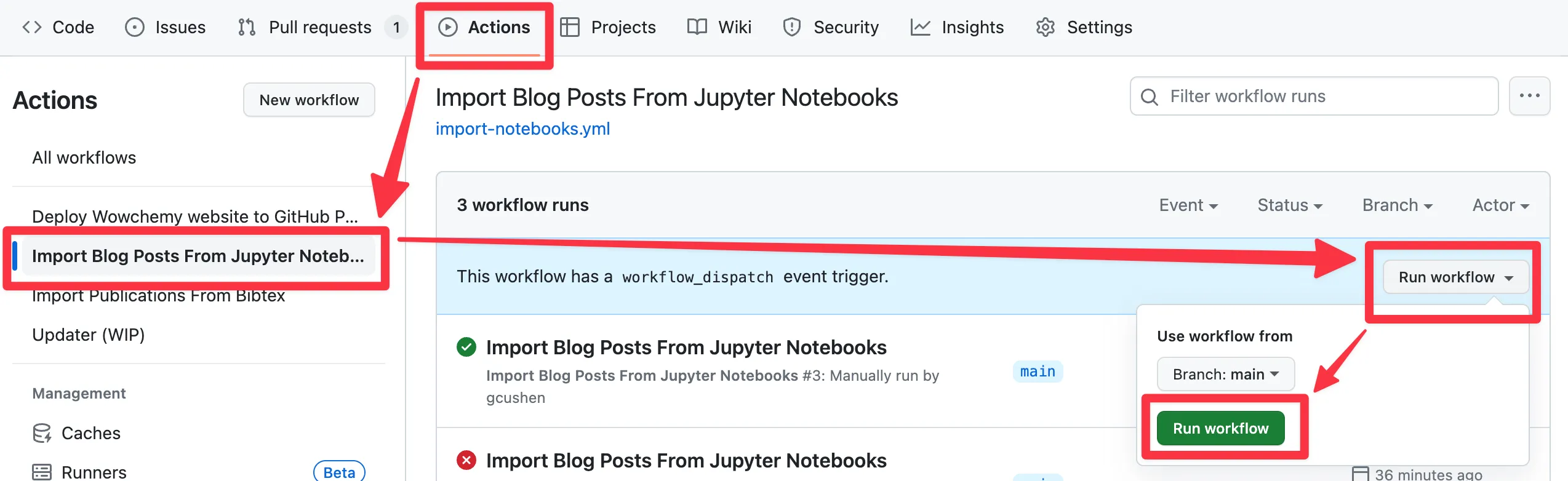Viewport: 1568px width, 481px height.
Task: Open the import-notebooks.yml file link
Action: (x=522, y=129)
